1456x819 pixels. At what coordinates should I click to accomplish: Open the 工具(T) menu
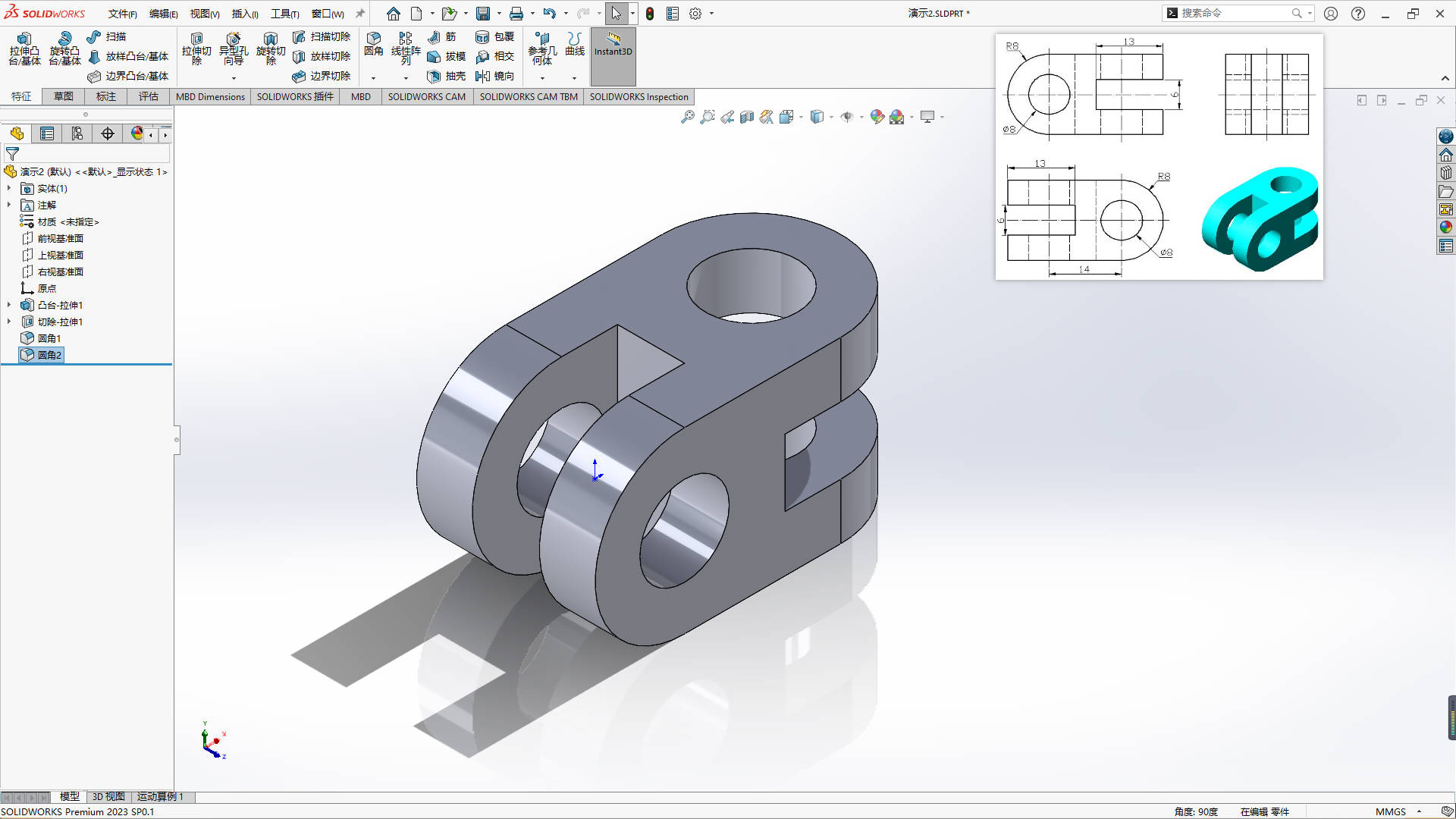tap(284, 14)
